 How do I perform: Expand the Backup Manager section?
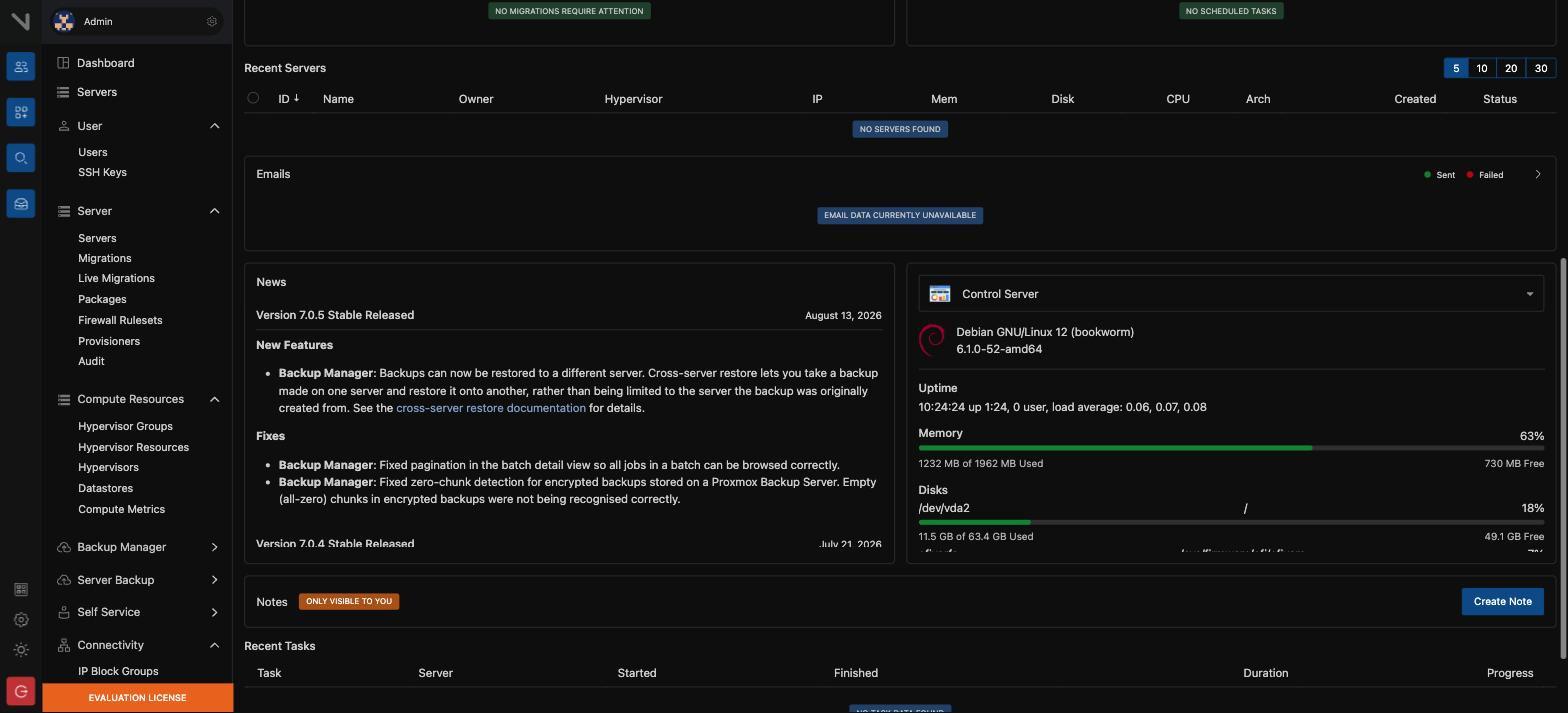click(214, 547)
